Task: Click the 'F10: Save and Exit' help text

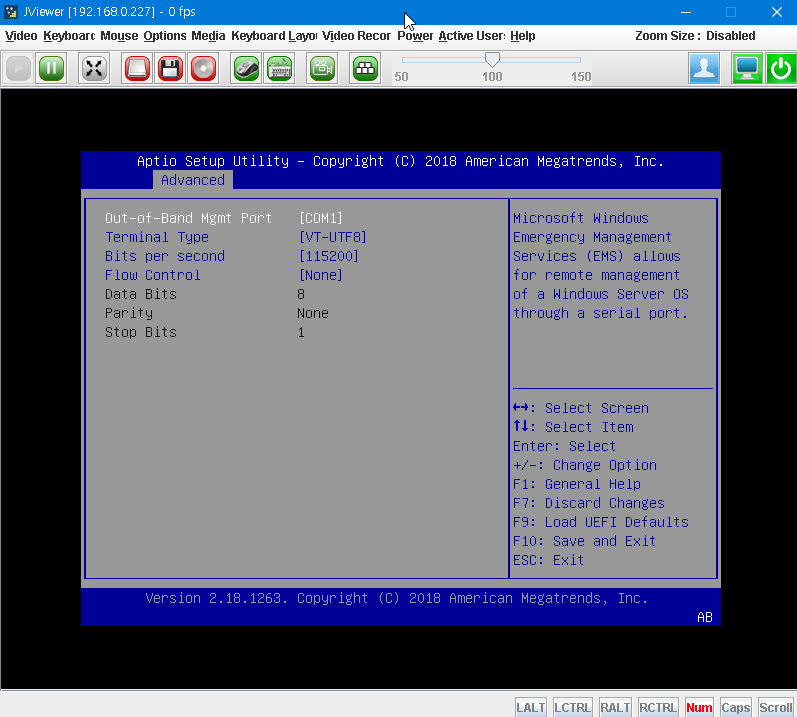Action: (x=584, y=541)
